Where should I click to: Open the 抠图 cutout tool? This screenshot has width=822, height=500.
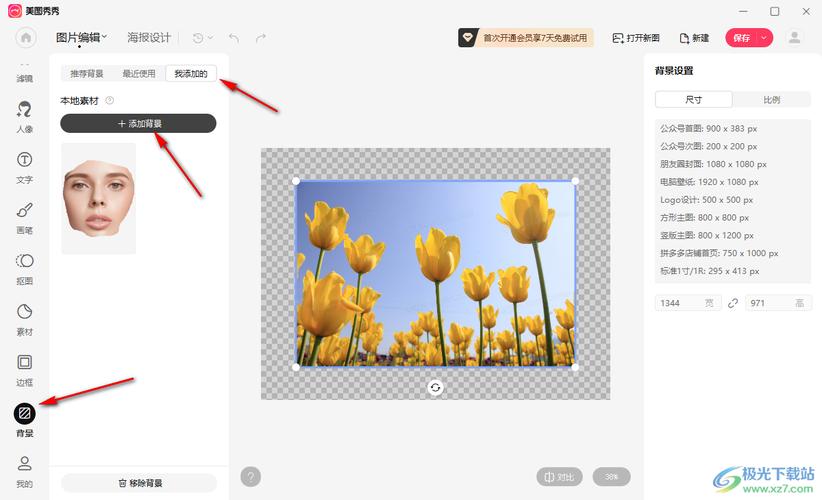point(25,268)
